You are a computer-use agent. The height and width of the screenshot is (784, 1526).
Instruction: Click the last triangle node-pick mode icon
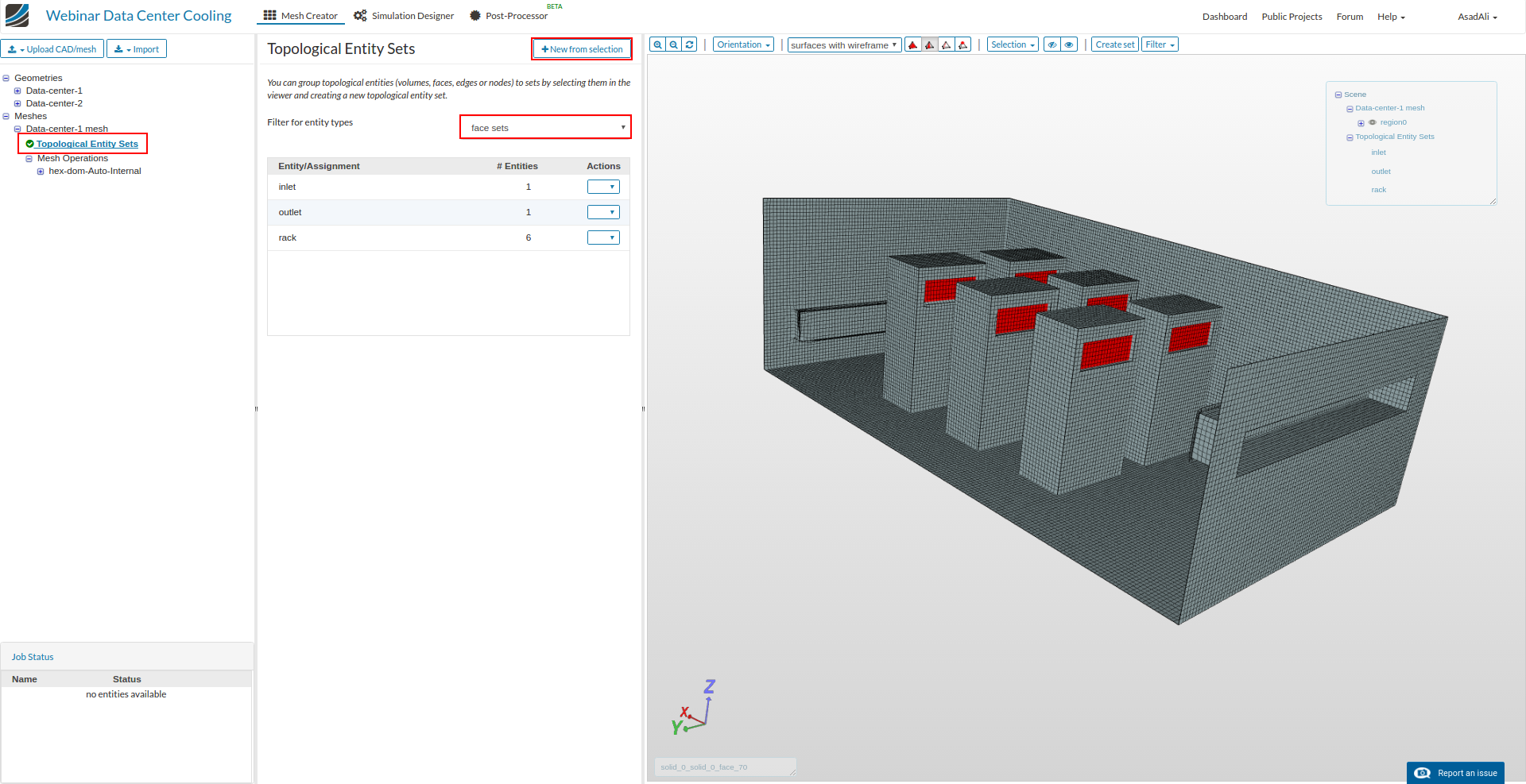[x=963, y=45]
